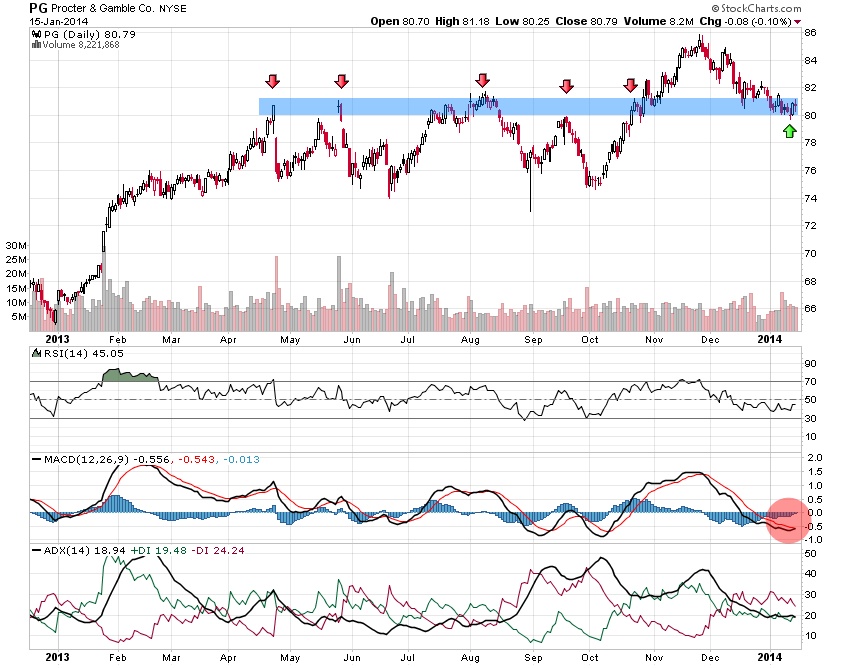
Task: Click the Aug label on price chart axis
Action: pyautogui.click(x=470, y=339)
